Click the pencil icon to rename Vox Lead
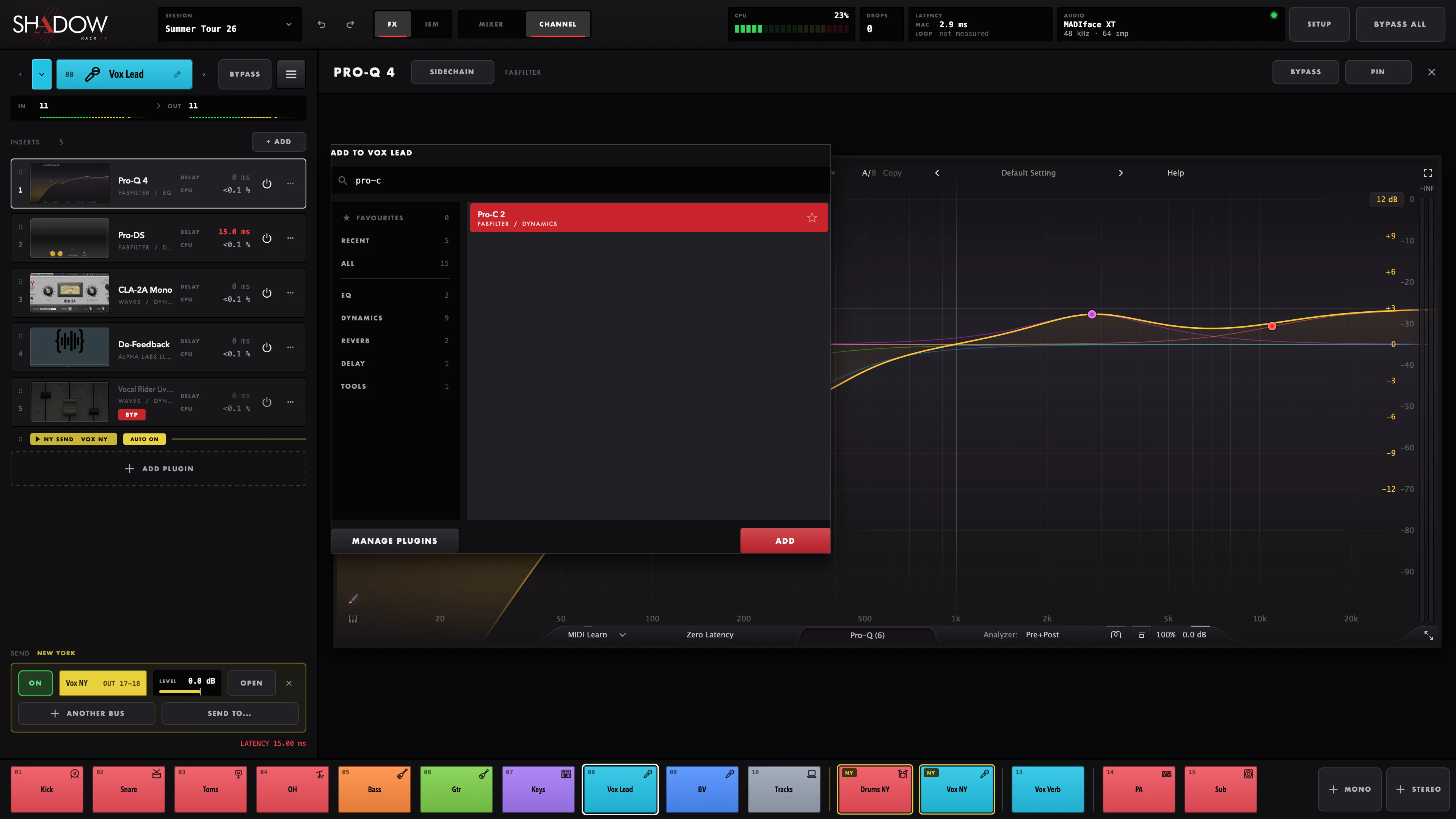Image resolution: width=1456 pixels, height=819 pixels. pyautogui.click(x=177, y=74)
